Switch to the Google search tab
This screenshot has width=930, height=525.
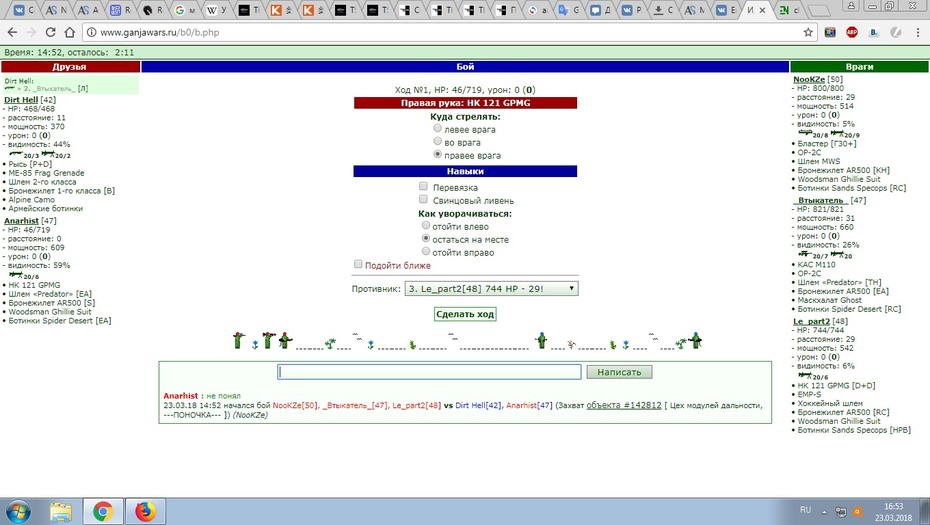[184, 10]
